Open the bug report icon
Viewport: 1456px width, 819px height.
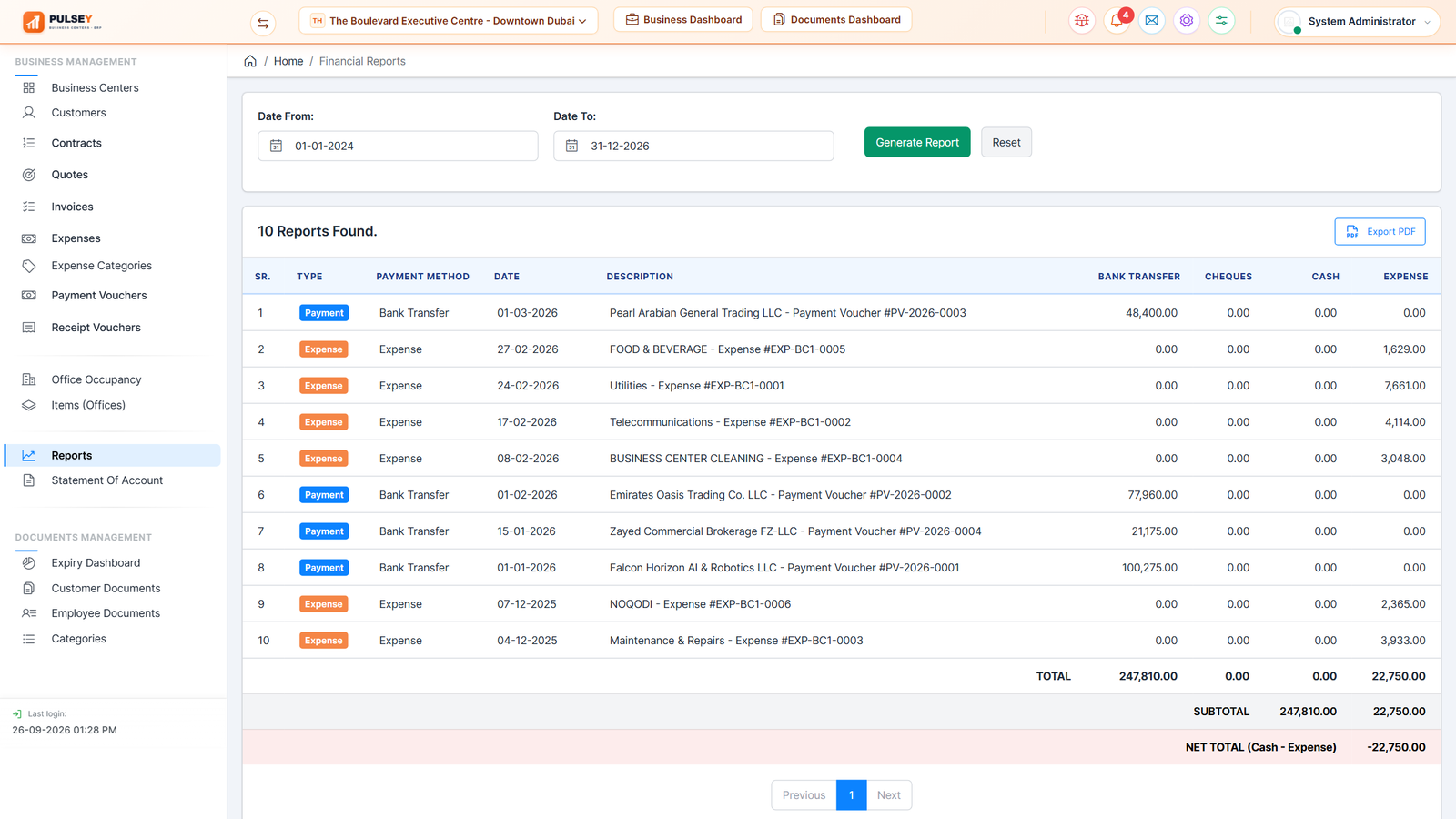(1082, 20)
